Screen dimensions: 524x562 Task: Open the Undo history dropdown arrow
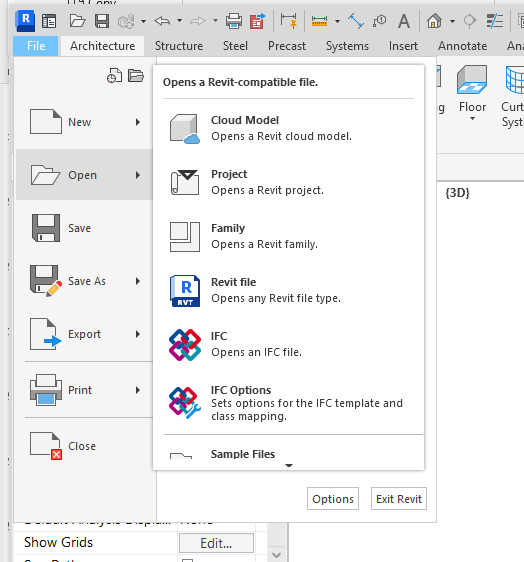179,21
